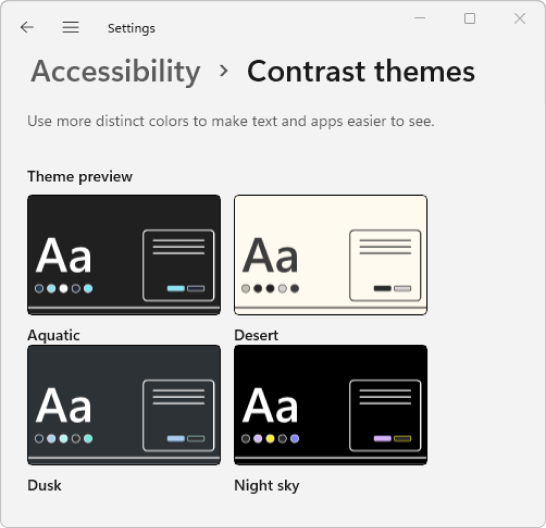Screen dimensions: 546x528
Task: Minimize the Settings window
Action: click(420, 18)
